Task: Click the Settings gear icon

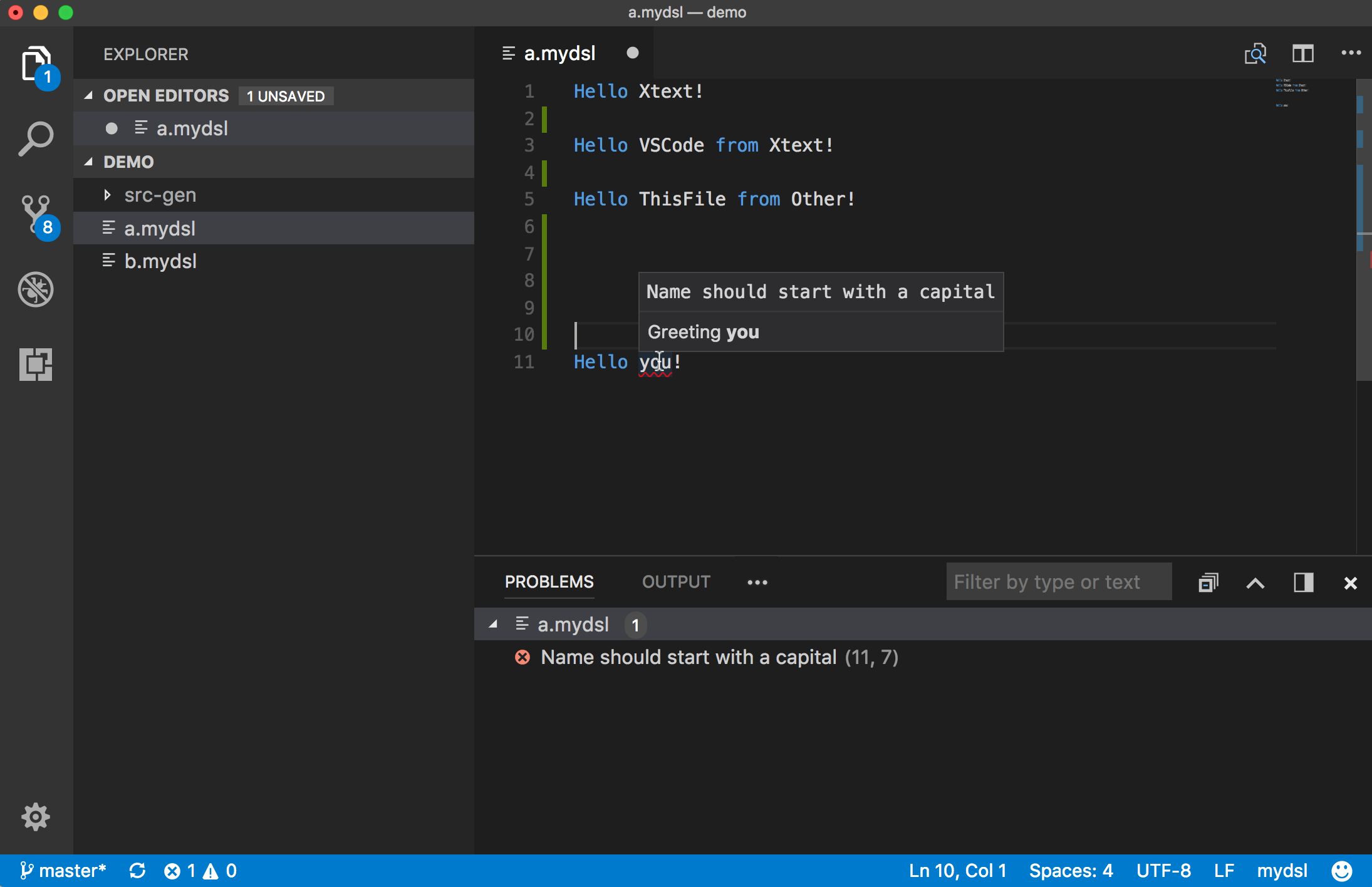Action: [x=35, y=819]
